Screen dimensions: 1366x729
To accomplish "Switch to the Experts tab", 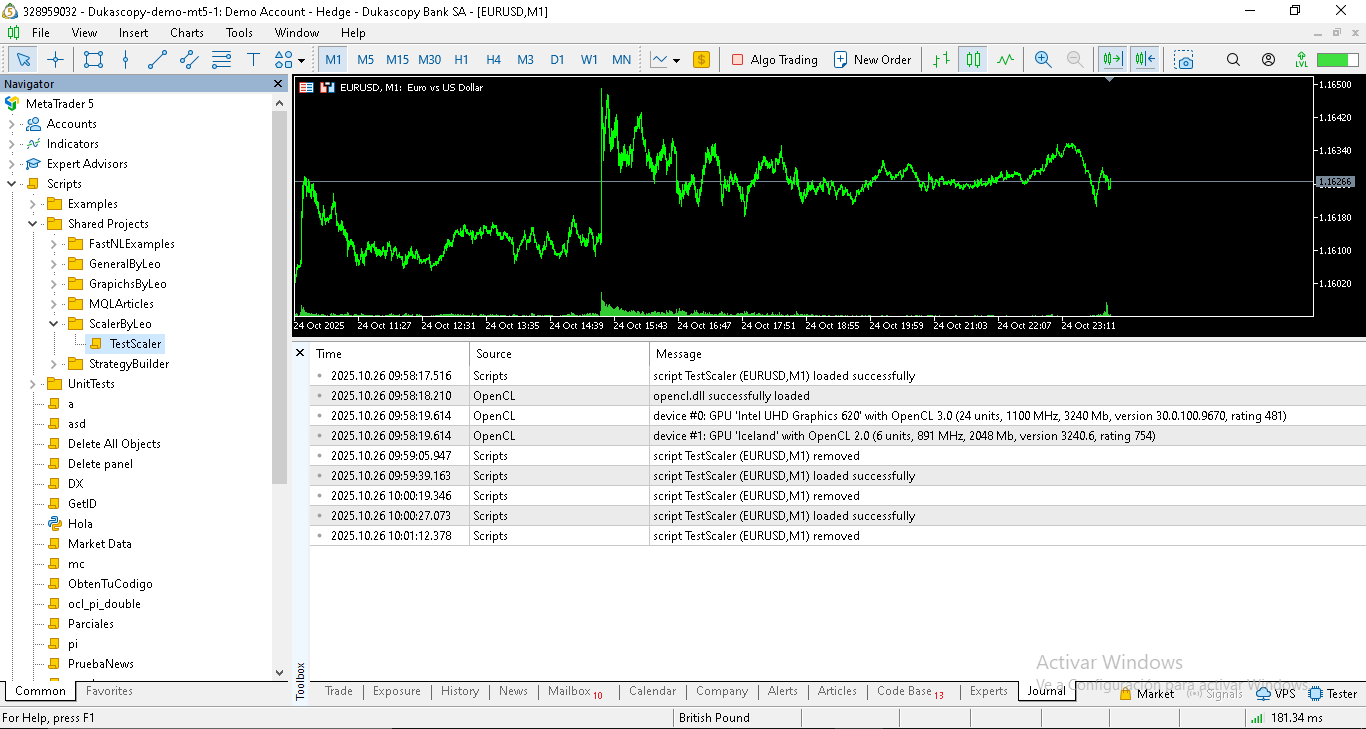I will [988, 691].
